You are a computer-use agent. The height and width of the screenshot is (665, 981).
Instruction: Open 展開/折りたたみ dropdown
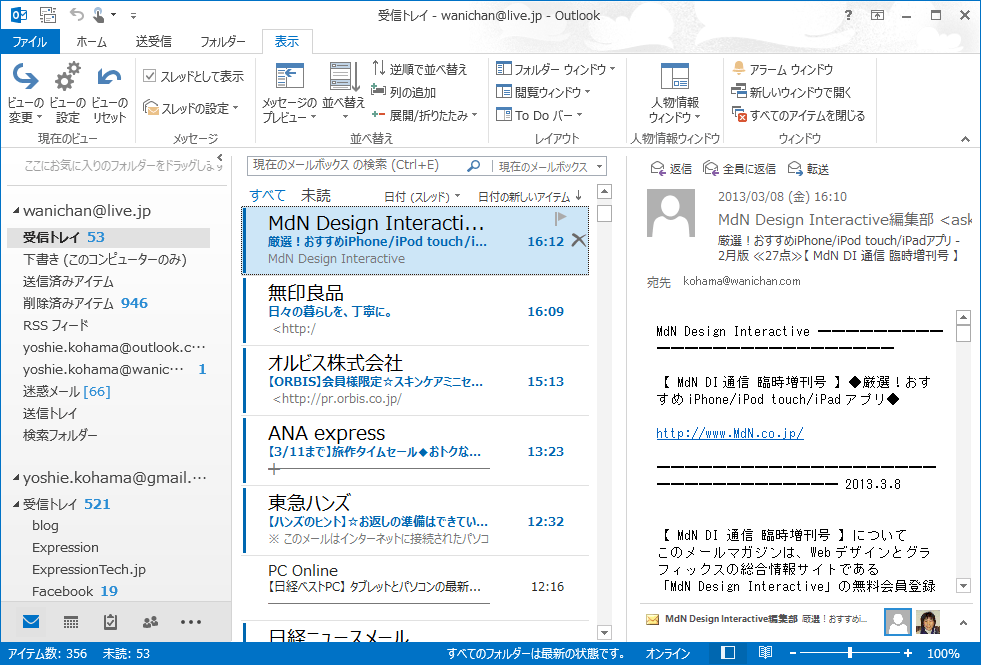click(425, 115)
